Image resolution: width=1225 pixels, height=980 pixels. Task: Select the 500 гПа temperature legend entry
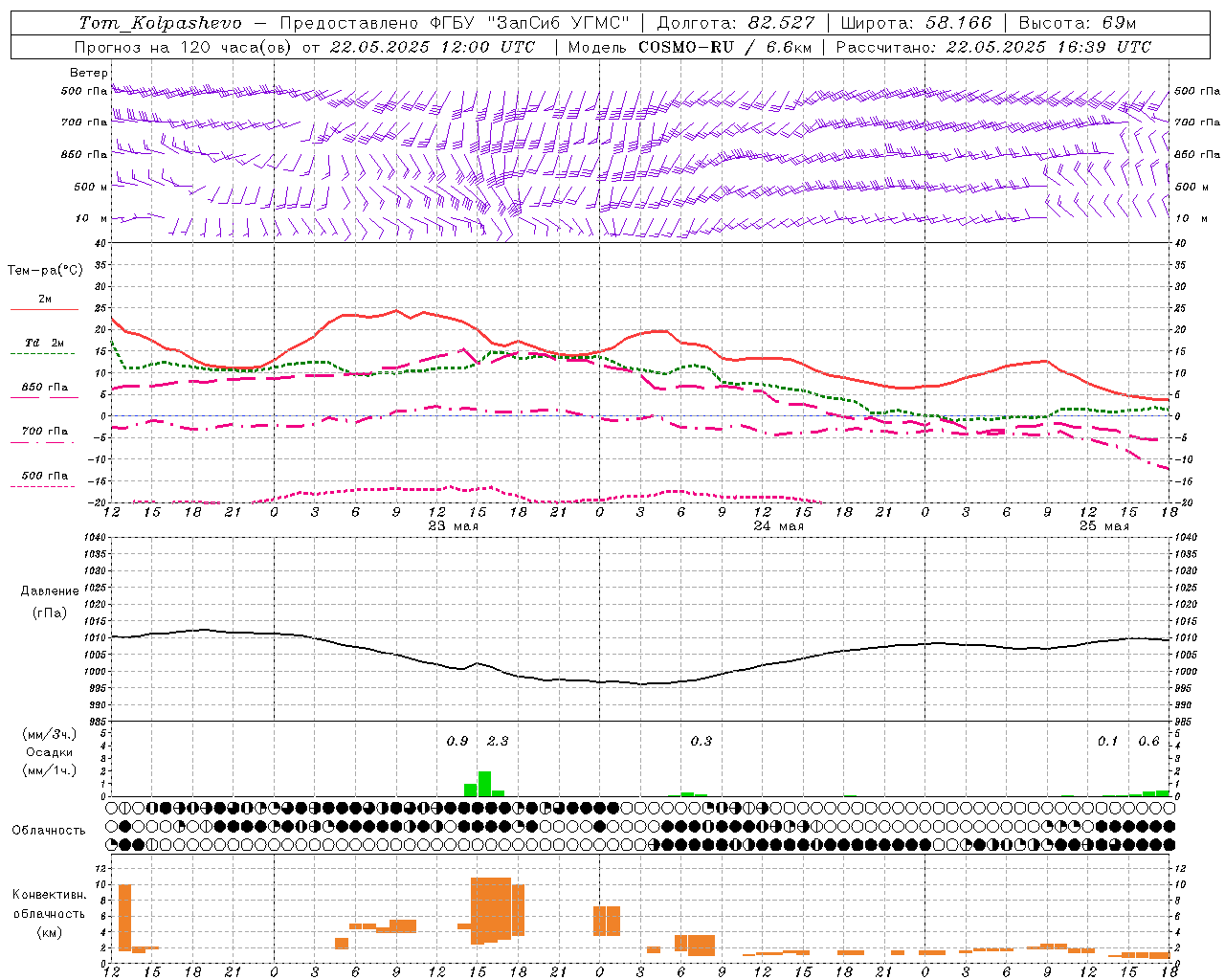(x=45, y=476)
